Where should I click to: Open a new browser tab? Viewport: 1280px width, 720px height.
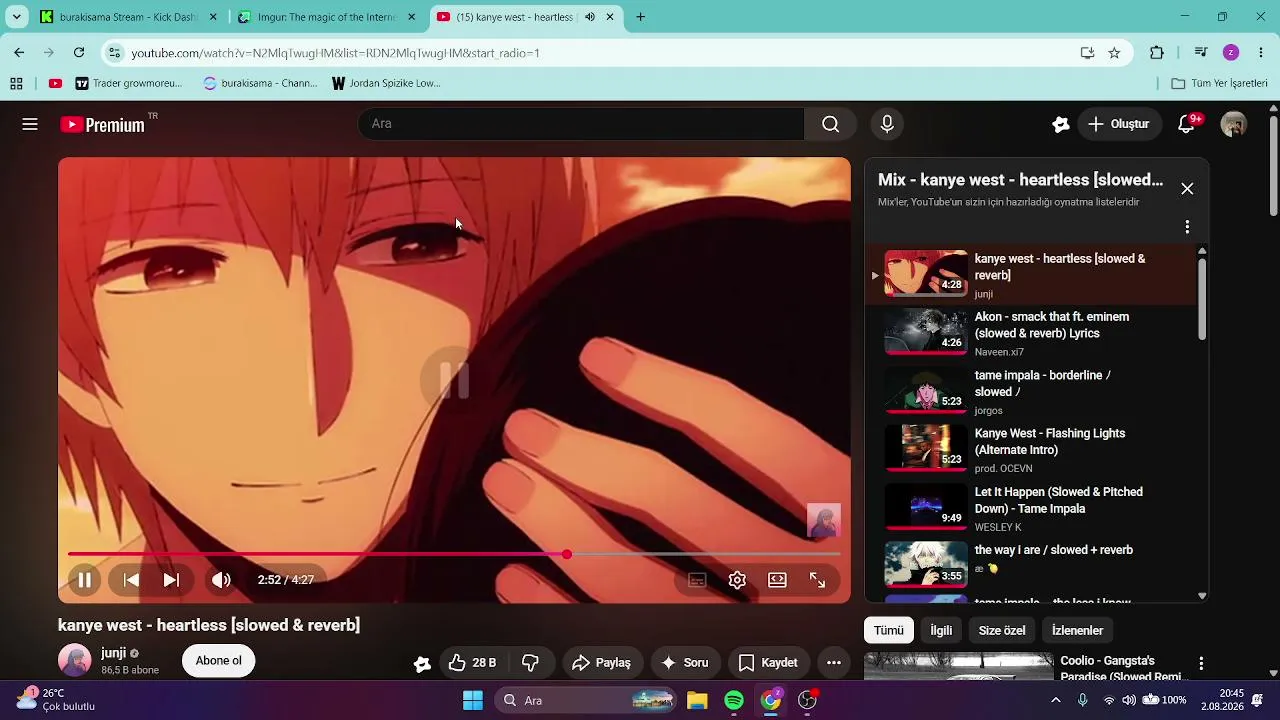(641, 17)
